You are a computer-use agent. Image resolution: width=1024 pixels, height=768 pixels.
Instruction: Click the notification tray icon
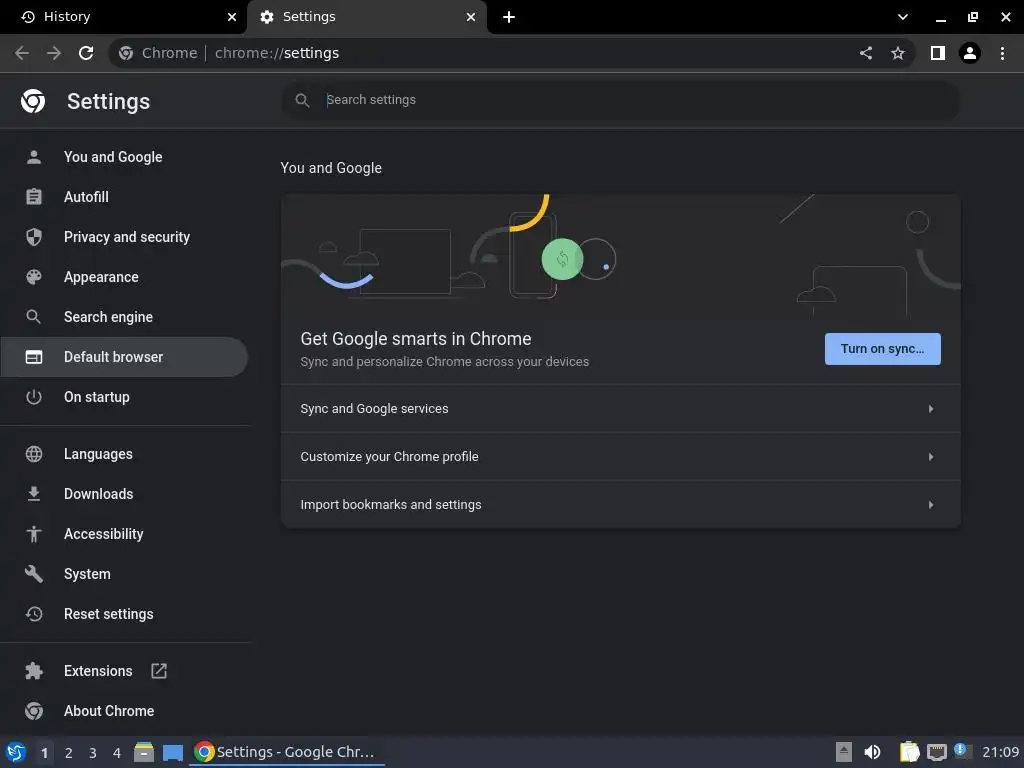click(962, 751)
